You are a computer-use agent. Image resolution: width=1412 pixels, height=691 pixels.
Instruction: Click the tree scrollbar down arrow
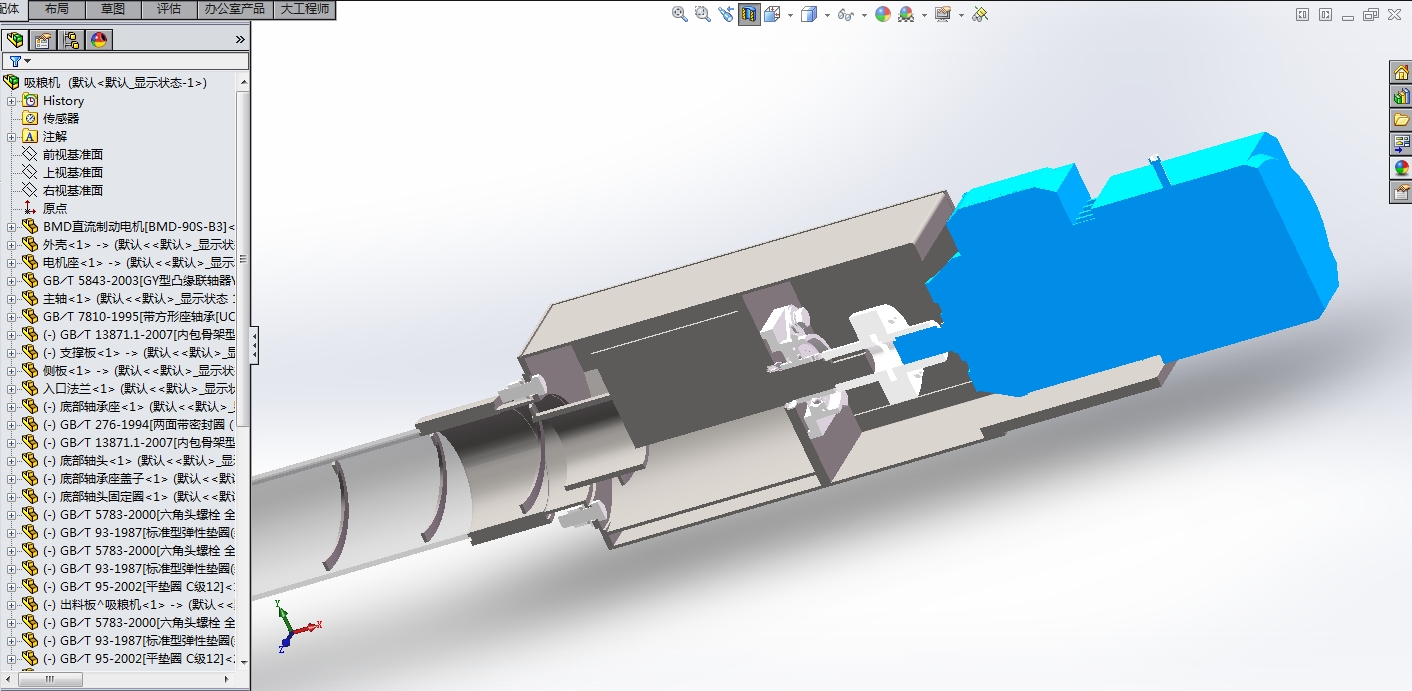(x=244, y=661)
